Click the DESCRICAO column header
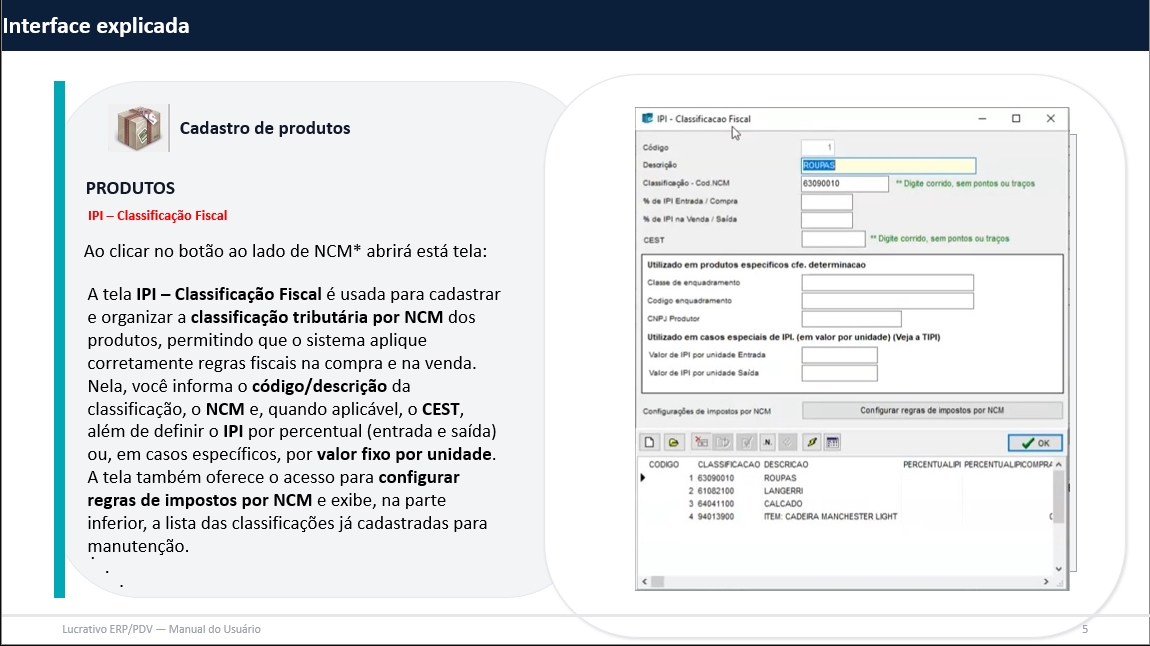This screenshot has height=646, width=1150. click(785, 465)
